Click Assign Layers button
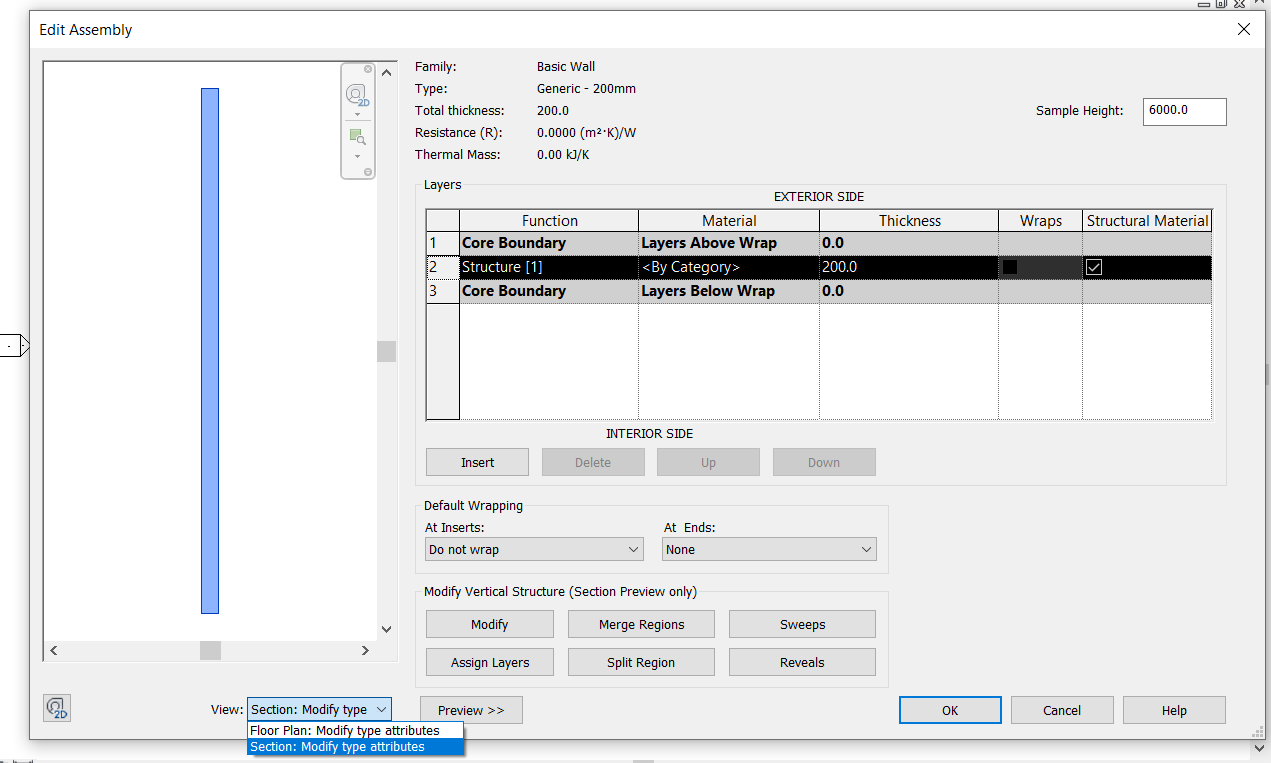 pos(489,661)
